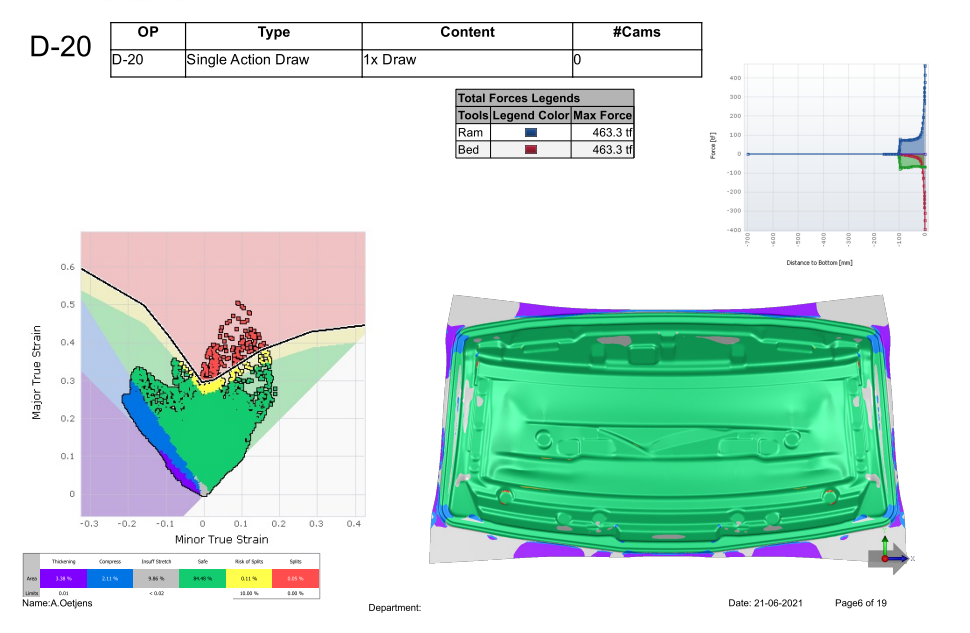Click the 'Compress' legend label

[x=109, y=562]
